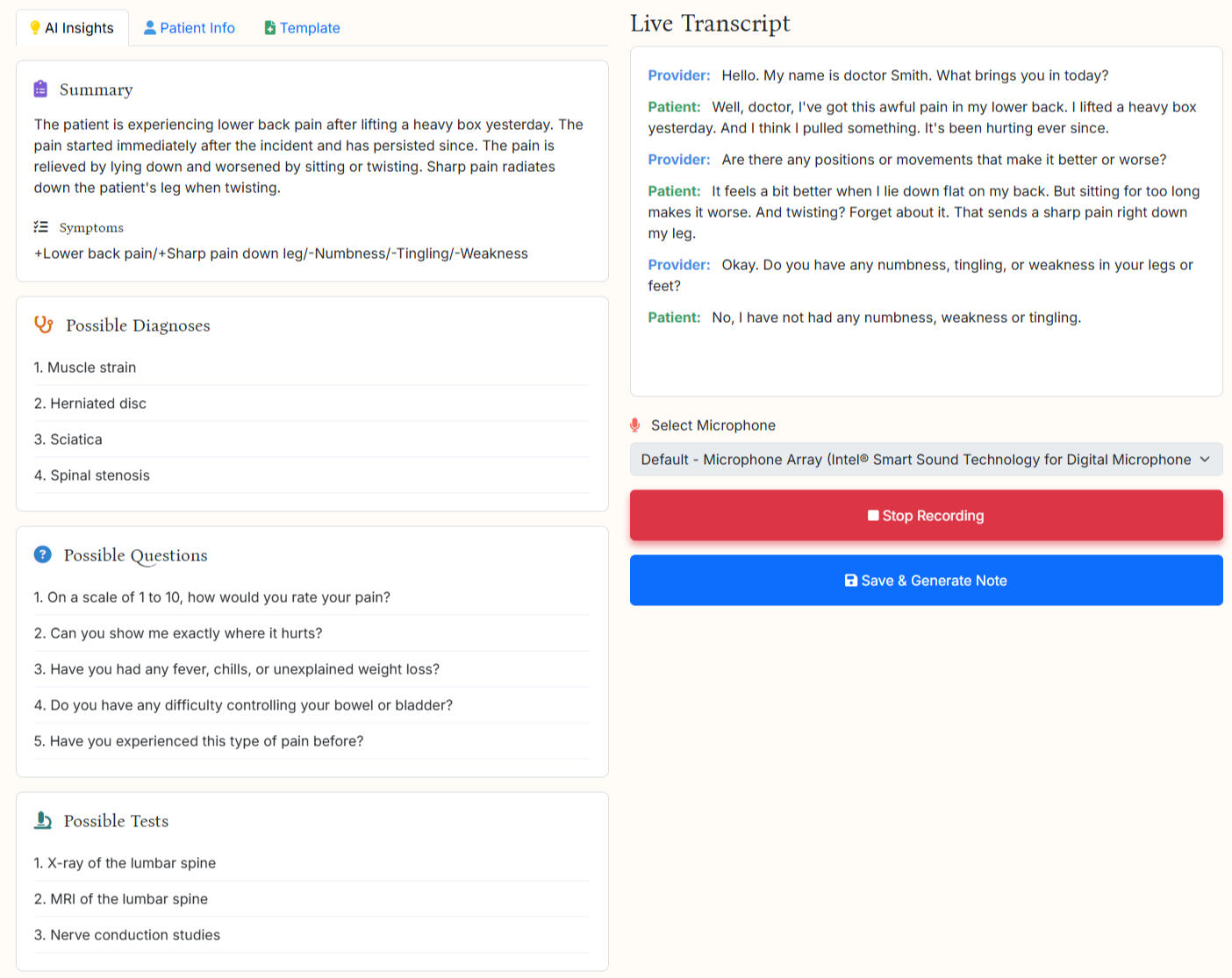Click the microphone dropdown chevron arrow
Viewport: 1232px width, 978px height.
click(x=1205, y=460)
